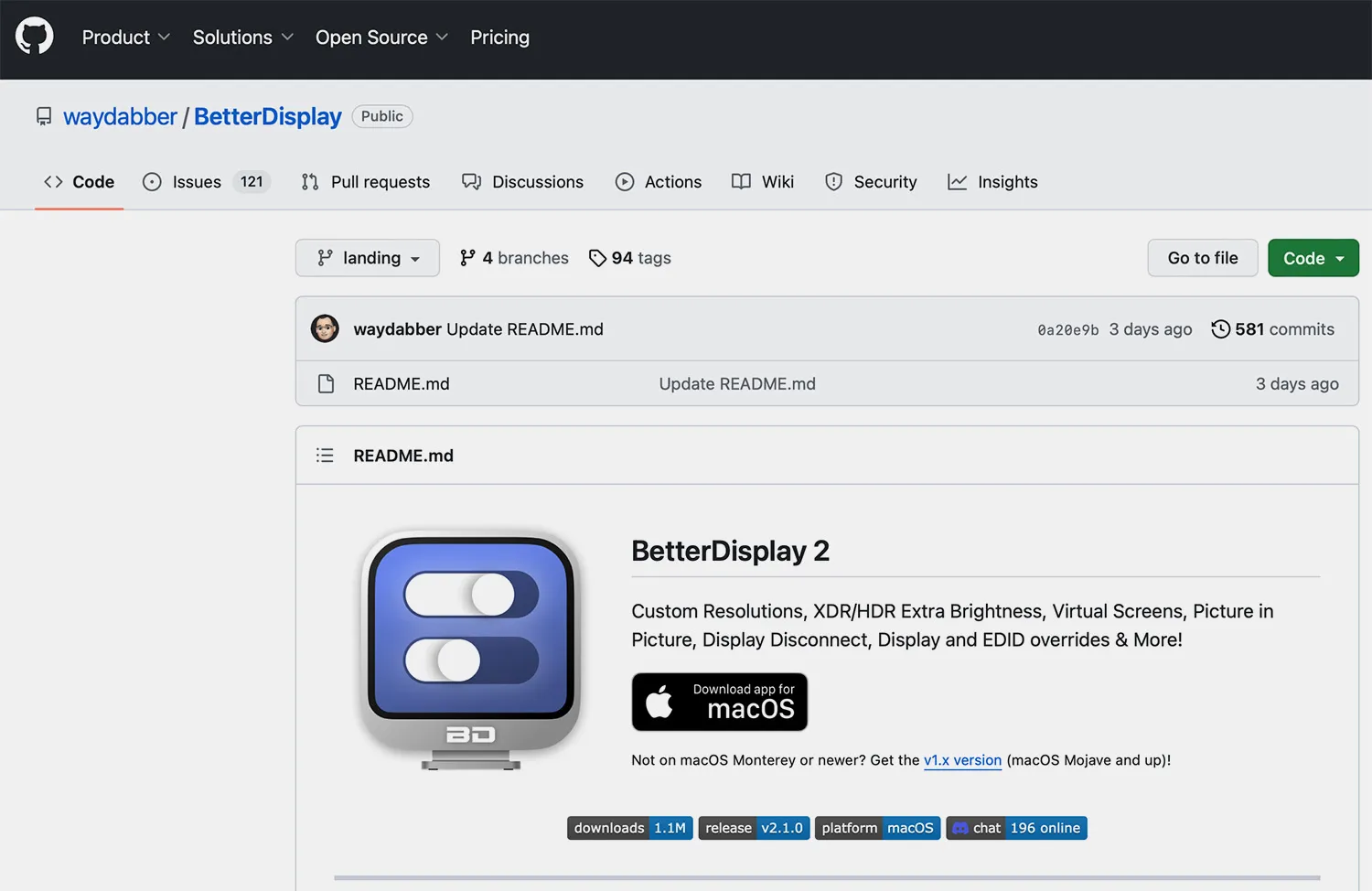Viewport: 1372px width, 891px height.
Task: Select the Security tab
Action: click(871, 182)
